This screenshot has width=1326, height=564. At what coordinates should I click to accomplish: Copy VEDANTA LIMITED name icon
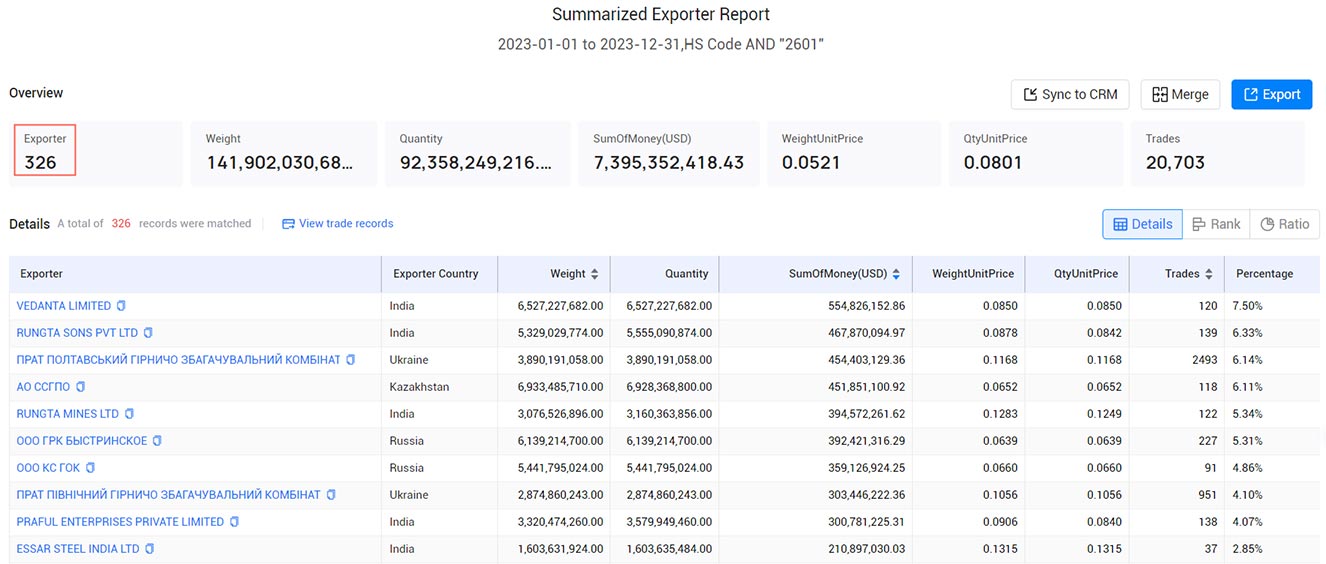click(x=121, y=306)
